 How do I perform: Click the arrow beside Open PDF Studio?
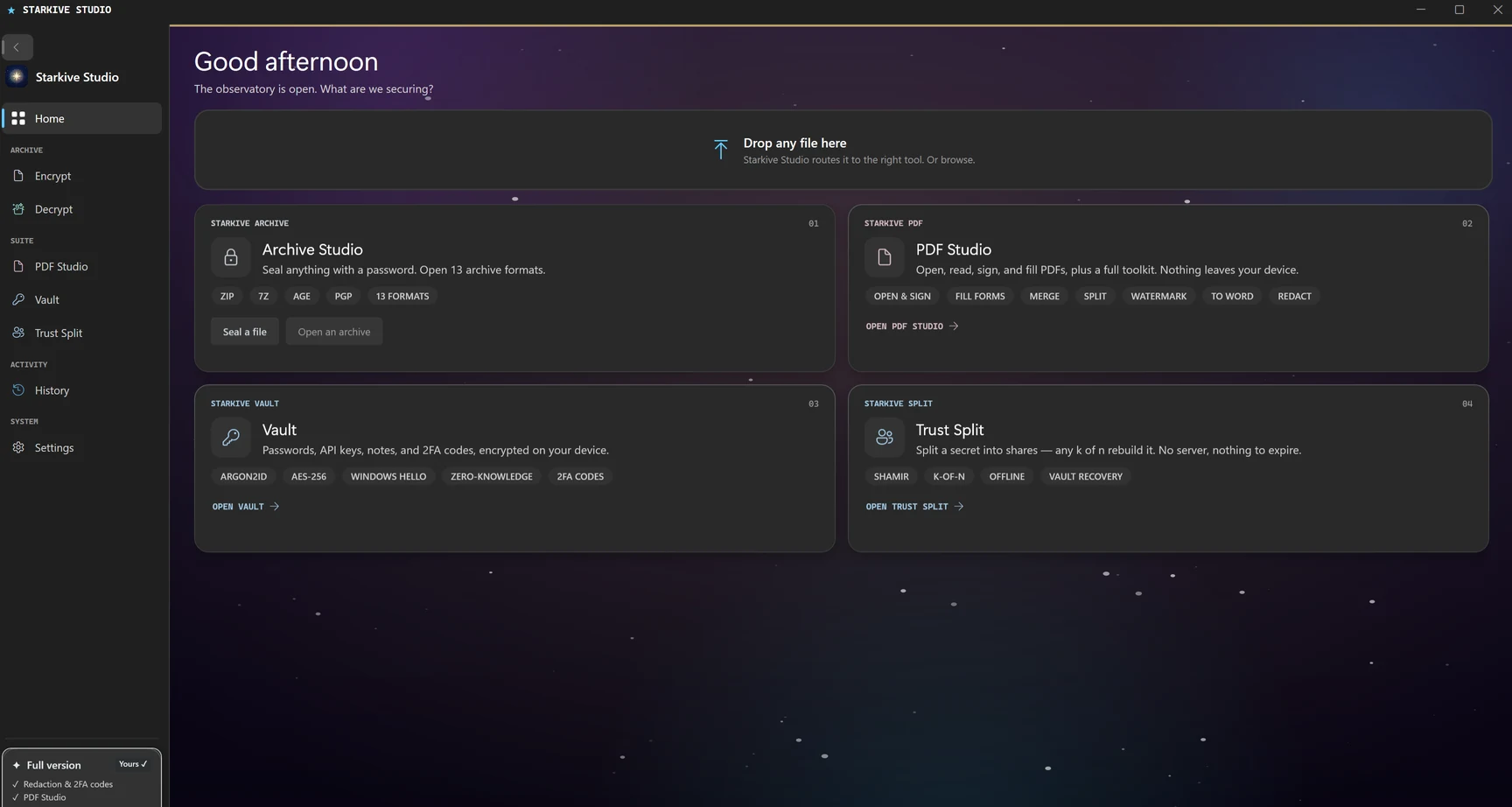point(954,326)
